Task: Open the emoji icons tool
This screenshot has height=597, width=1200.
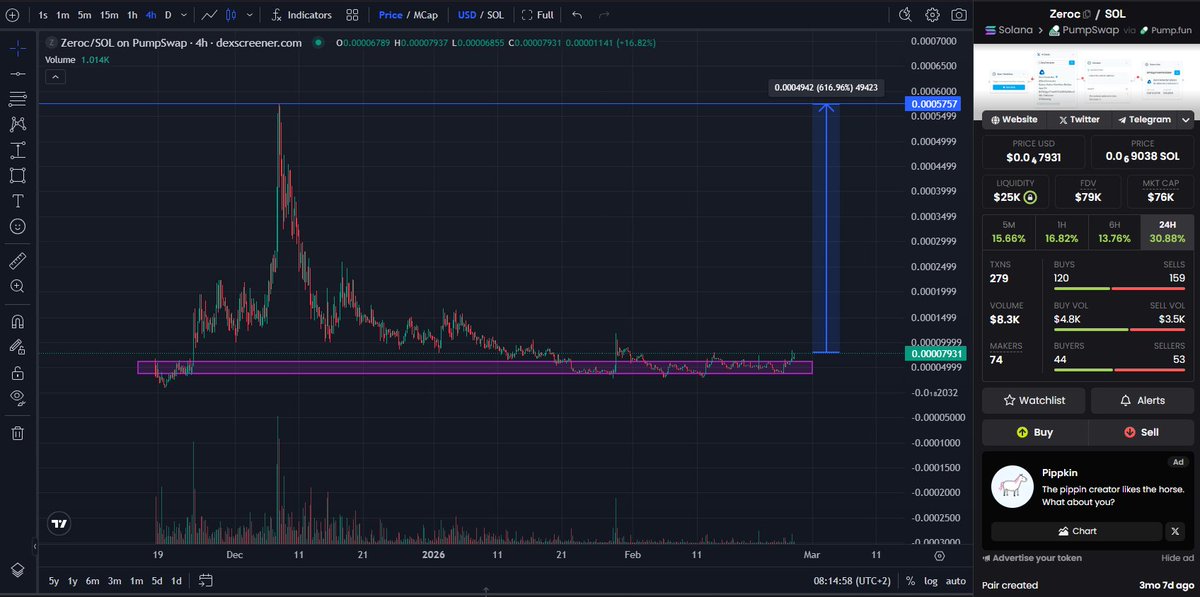Action: coord(17,226)
